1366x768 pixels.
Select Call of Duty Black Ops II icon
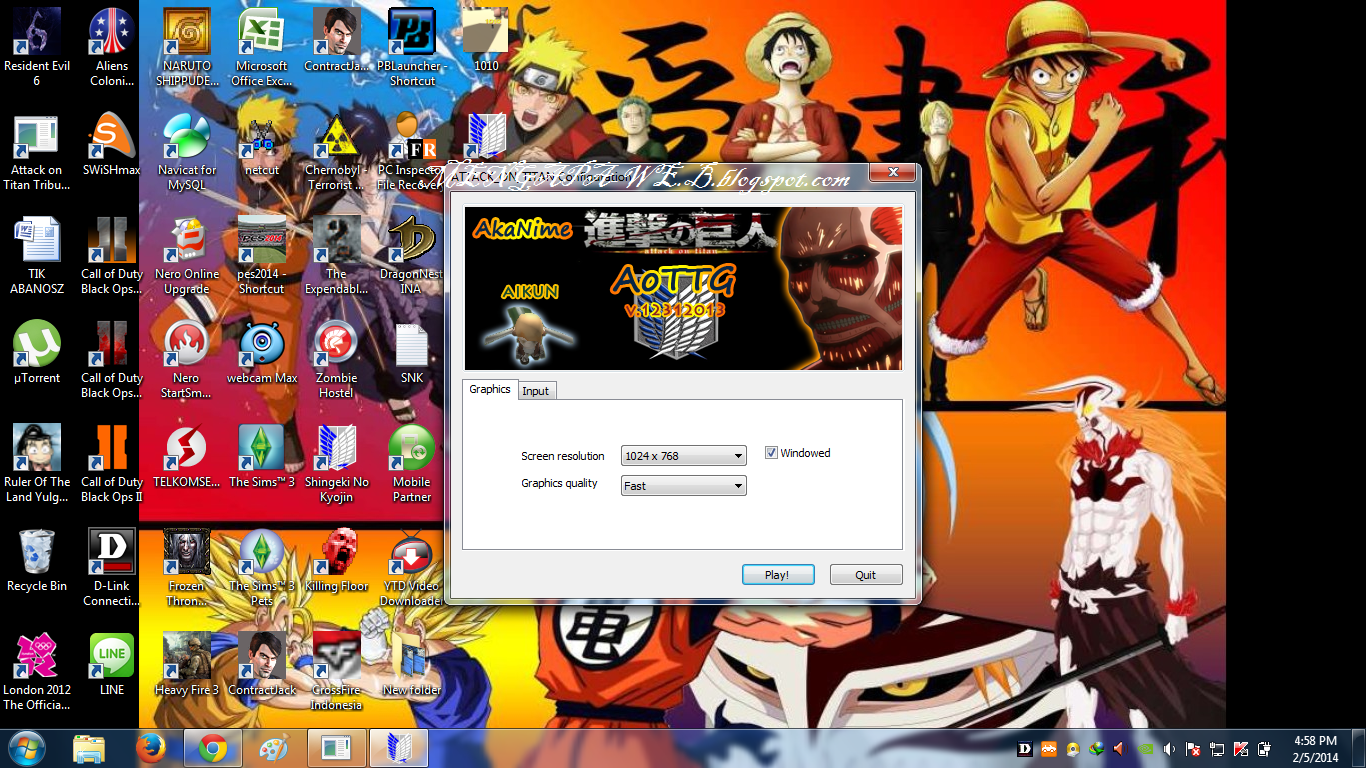coord(112,464)
